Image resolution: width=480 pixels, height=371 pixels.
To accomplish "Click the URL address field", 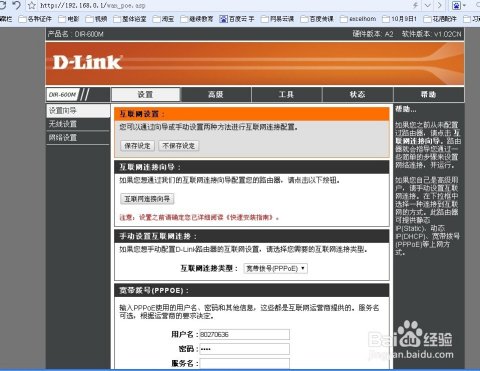I will [x=220, y=5].
